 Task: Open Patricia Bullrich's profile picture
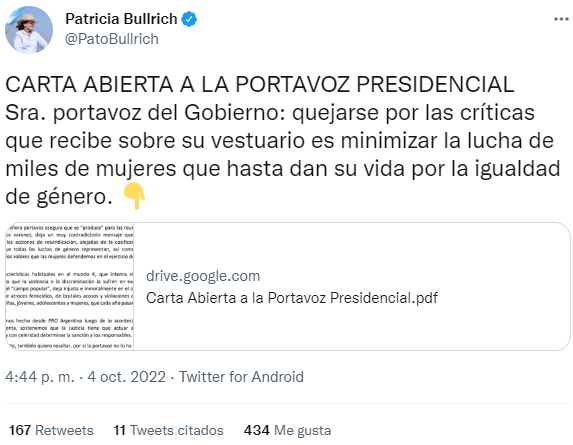pos(29,30)
